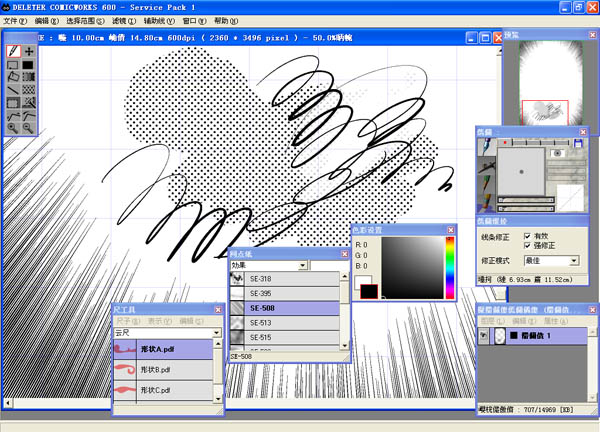This screenshot has width=600, height=432.
Task: Toggle eye visibility of layer 1
Action: pos(485,338)
